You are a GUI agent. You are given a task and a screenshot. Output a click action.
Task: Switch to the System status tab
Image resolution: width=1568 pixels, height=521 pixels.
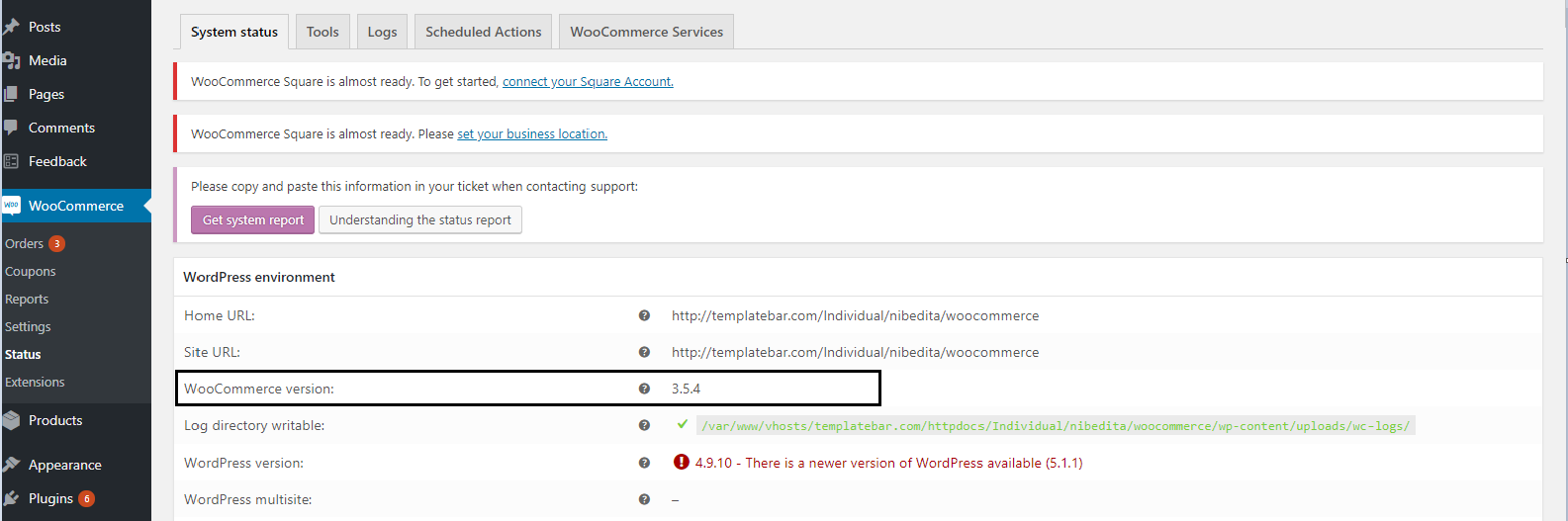234,32
